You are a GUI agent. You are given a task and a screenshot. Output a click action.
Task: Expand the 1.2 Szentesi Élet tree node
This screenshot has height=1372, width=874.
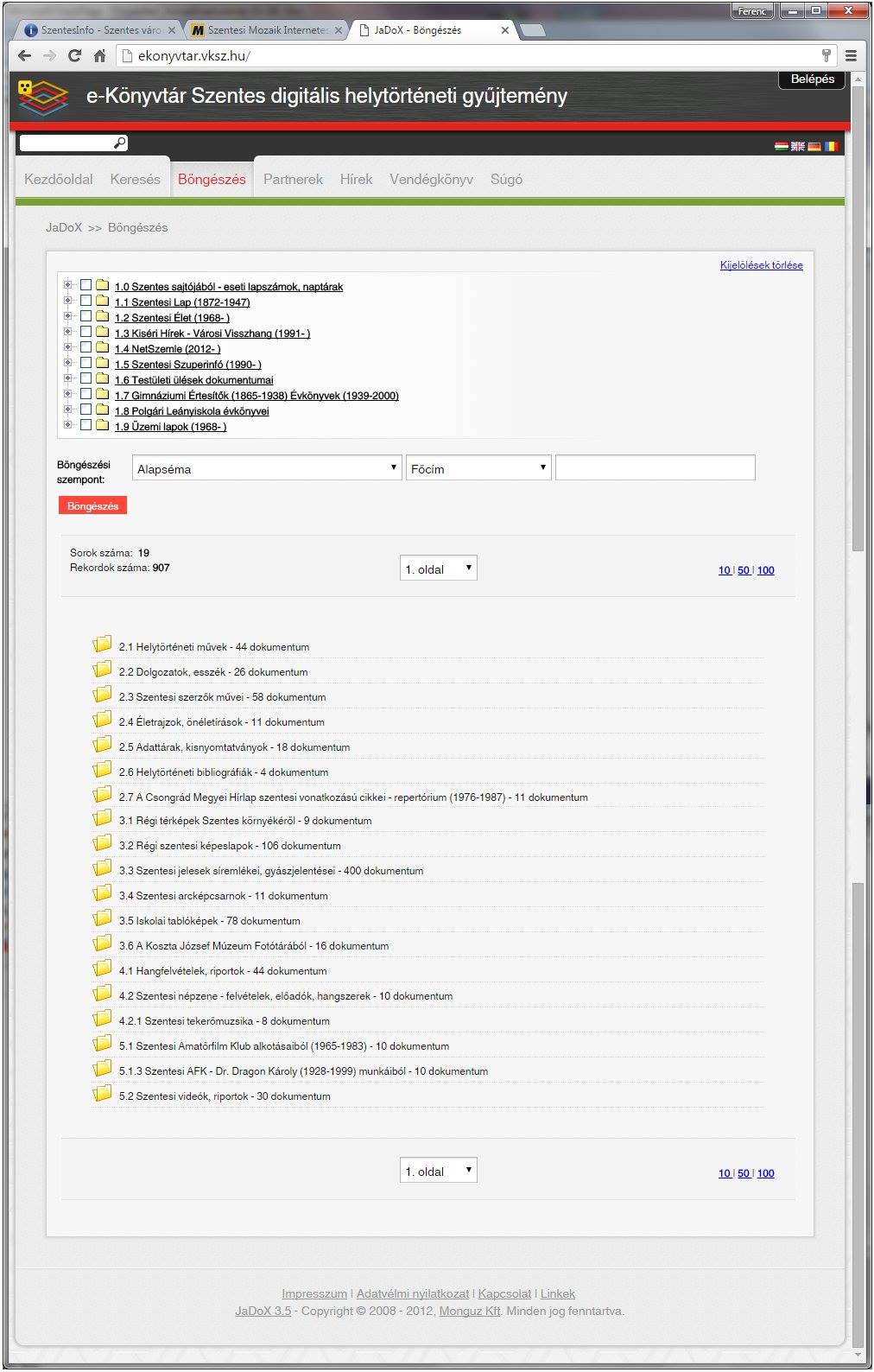pyautogui.click(x=67, y=316)
